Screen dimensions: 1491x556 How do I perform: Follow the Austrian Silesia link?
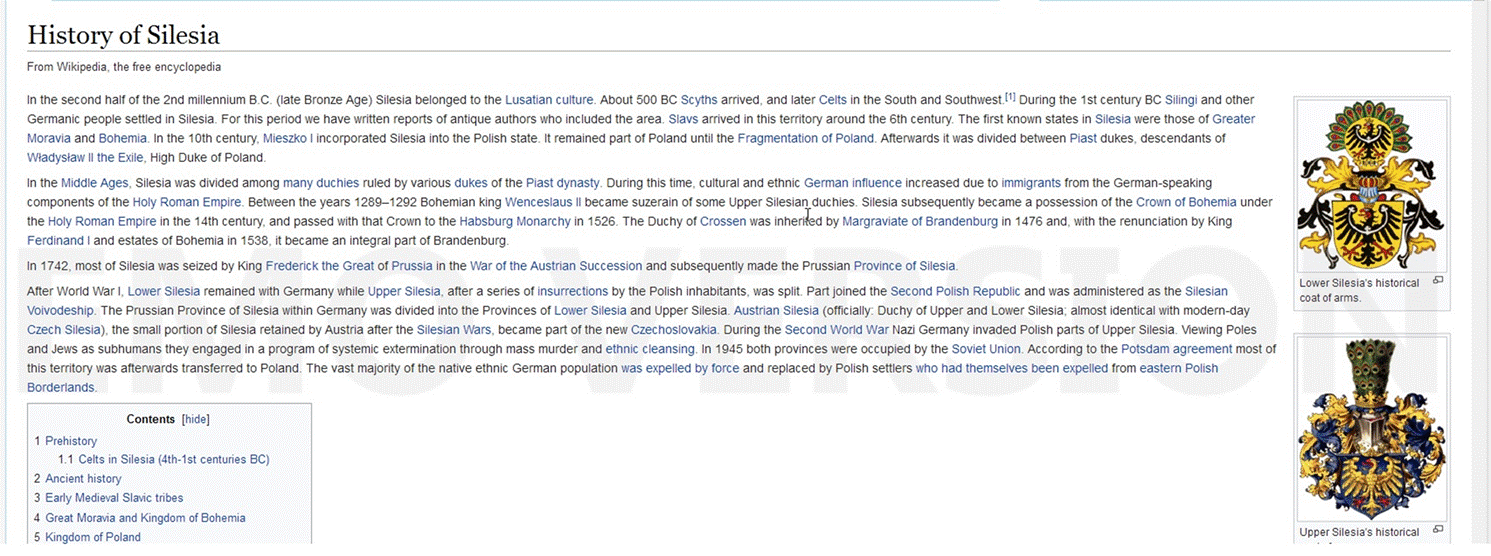click(776, 311)
